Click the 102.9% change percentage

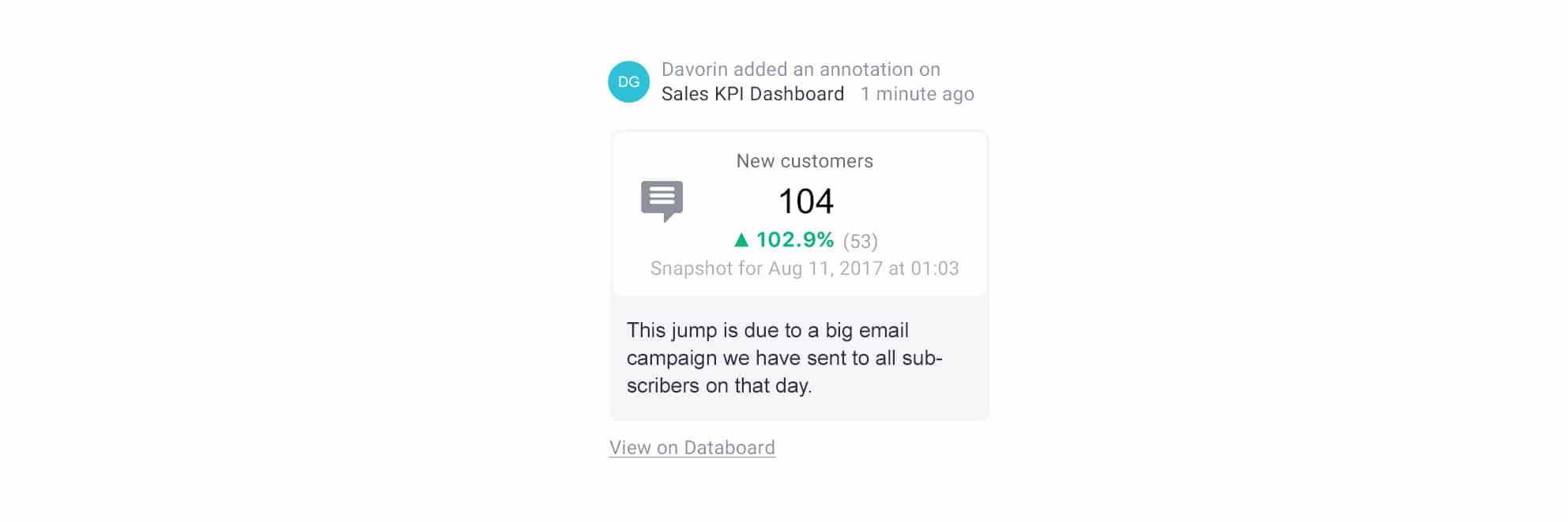coord(794,239)
